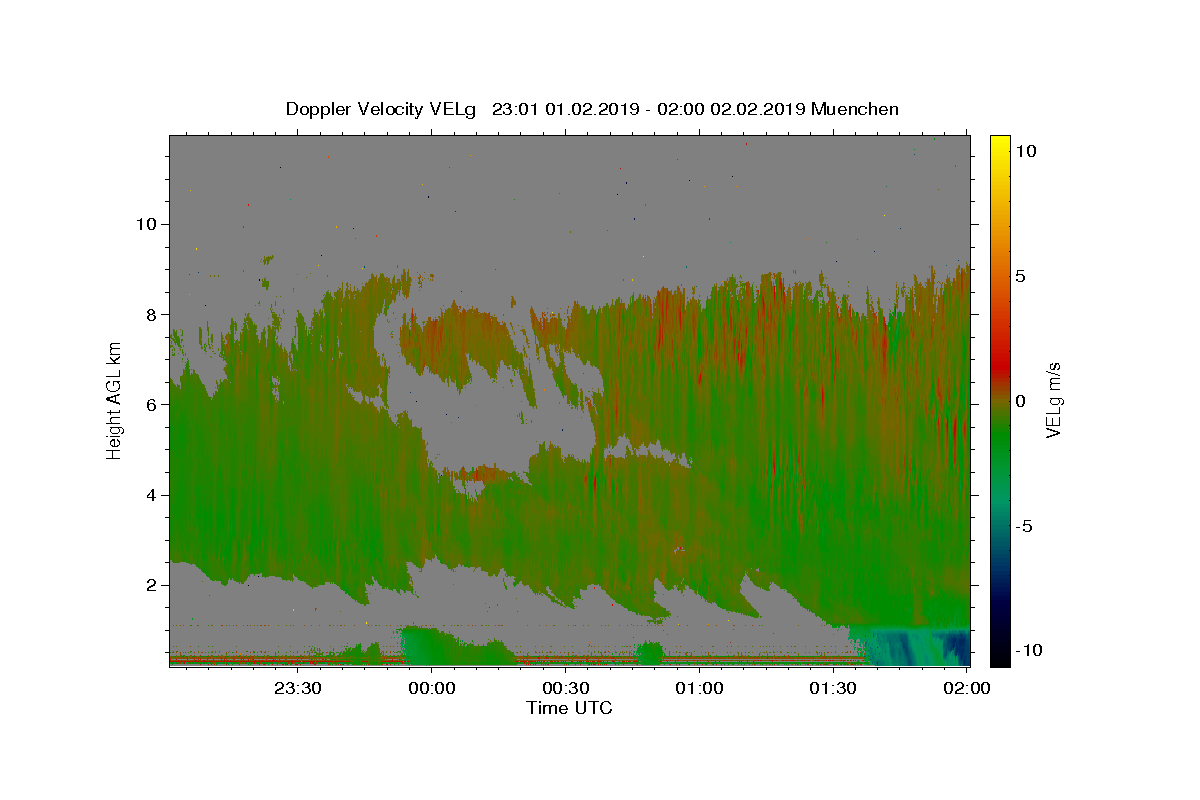Click the height axis label '2'
This screenshot has width=1200, height=800.
150,585
